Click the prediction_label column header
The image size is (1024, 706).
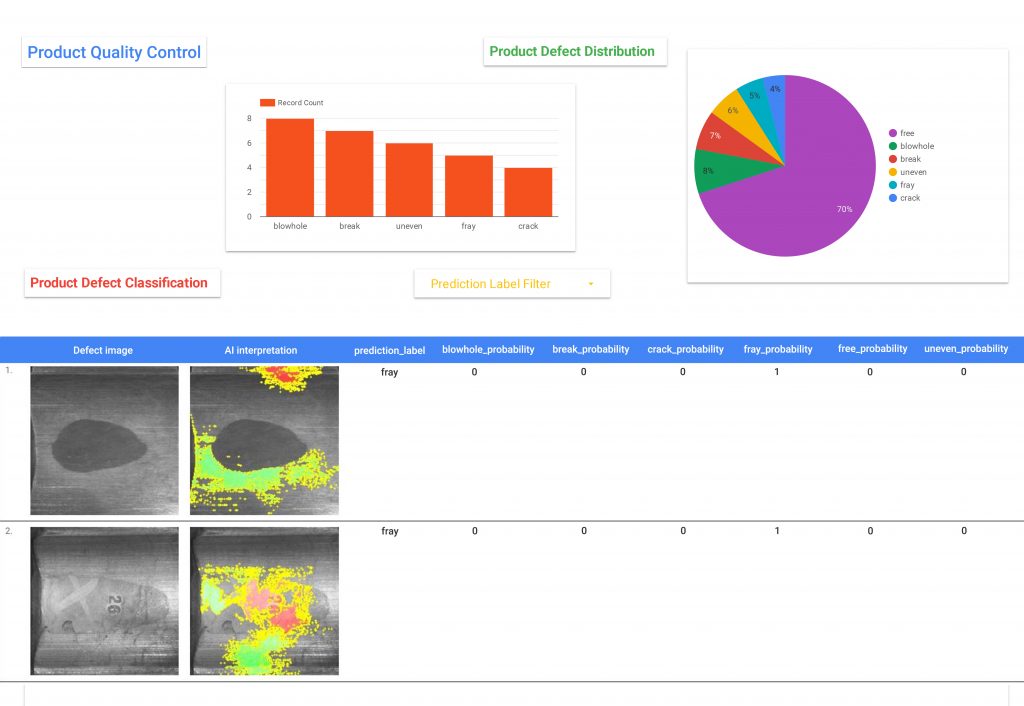389,350
